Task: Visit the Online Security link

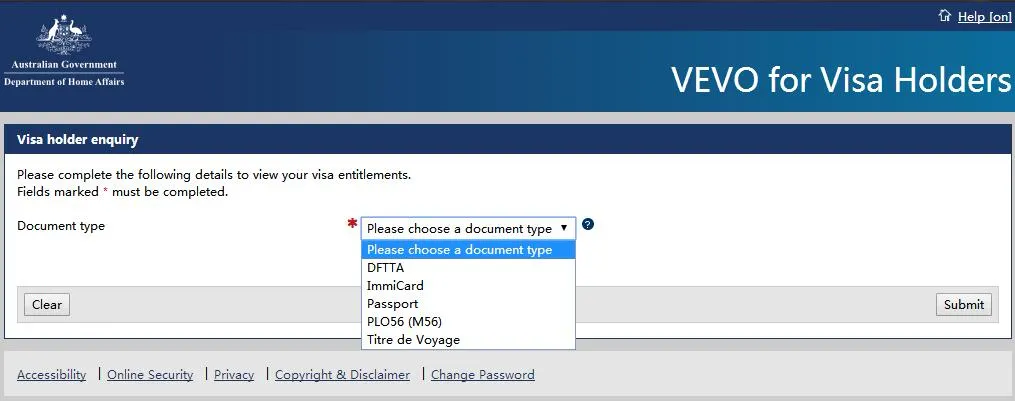Action: point(150,375)
